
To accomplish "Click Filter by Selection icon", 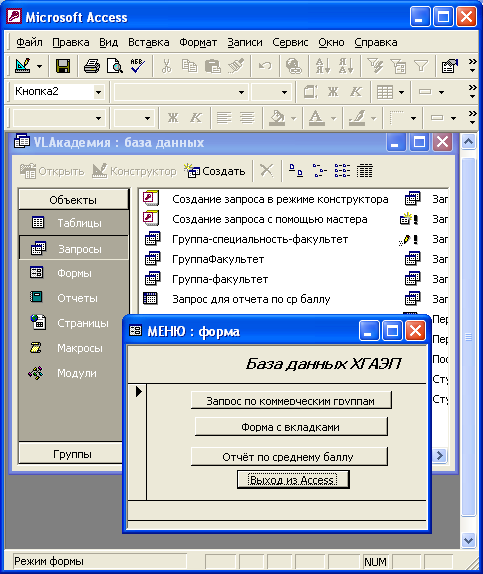I will pyautogui.click(x=375, y=66).
